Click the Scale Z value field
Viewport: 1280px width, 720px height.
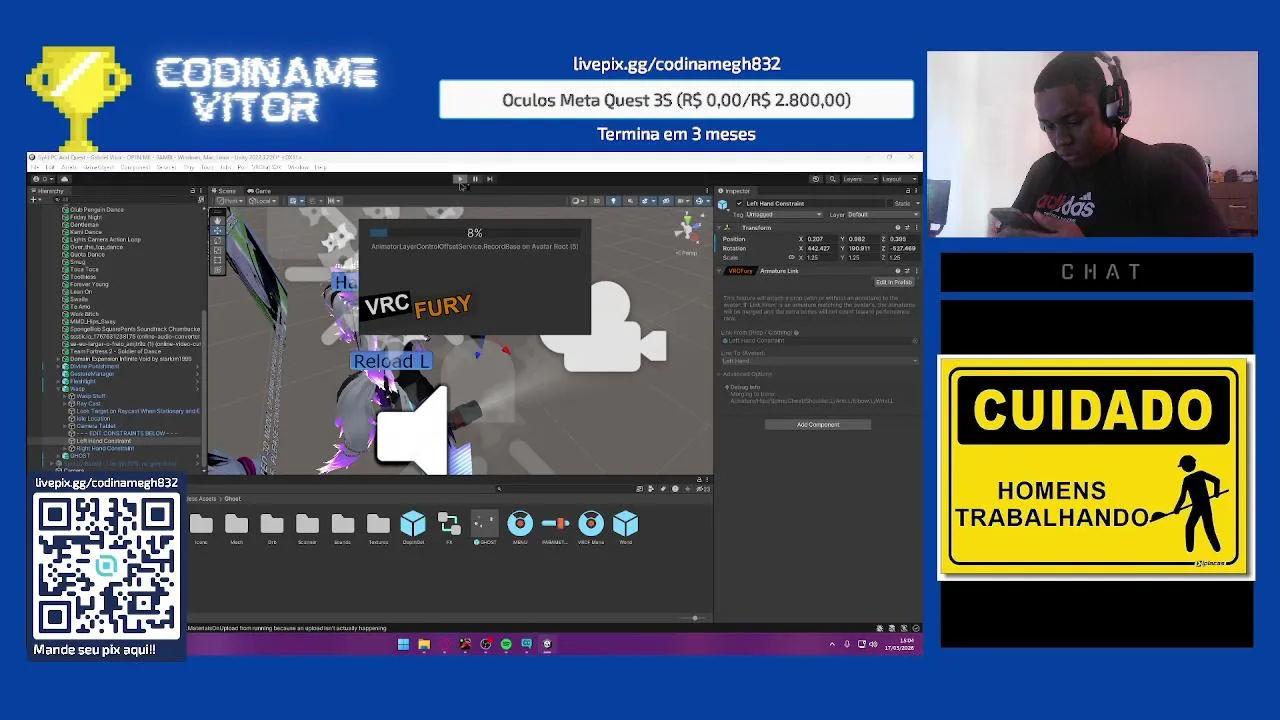click(x=904, y=257)
